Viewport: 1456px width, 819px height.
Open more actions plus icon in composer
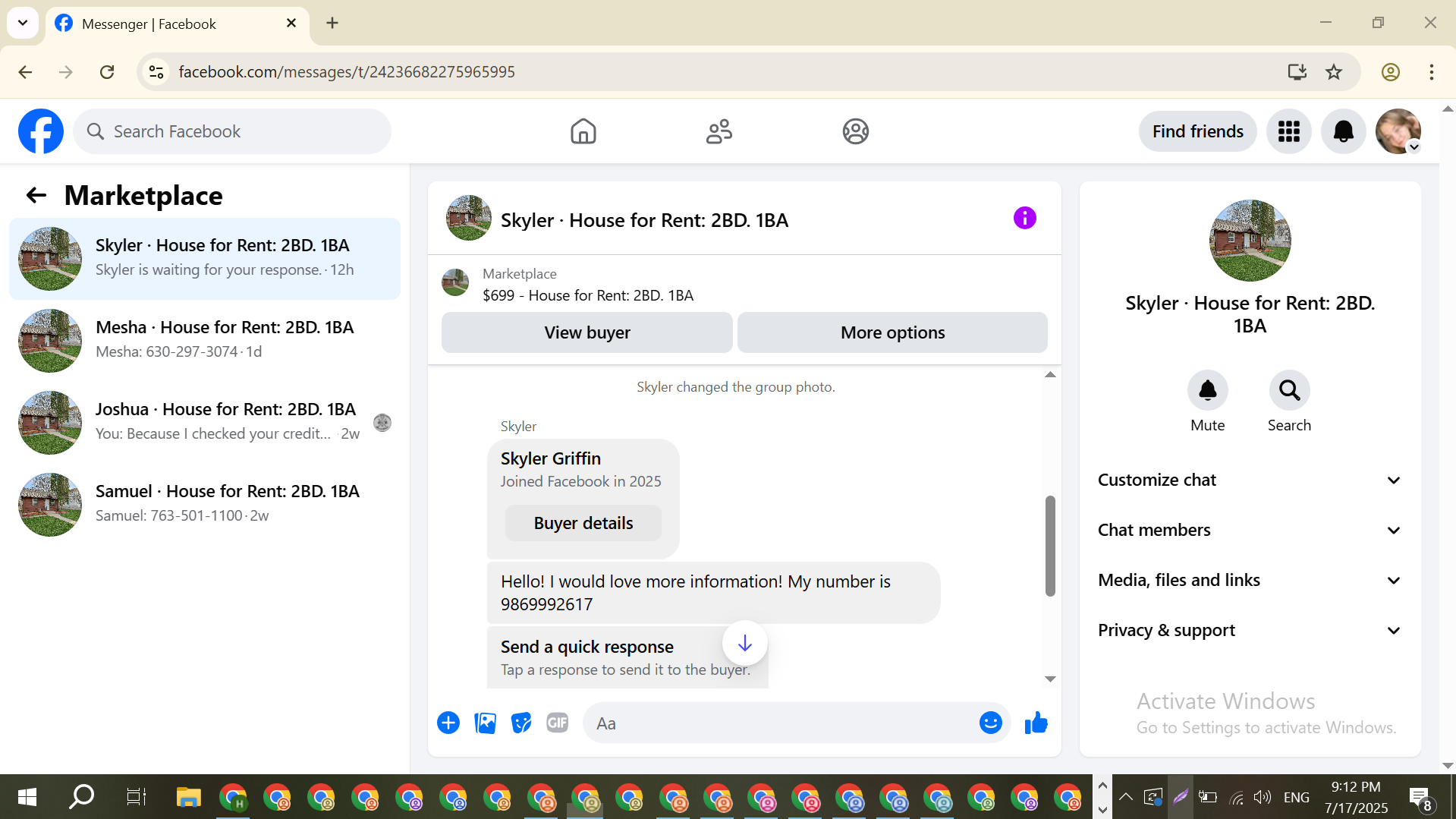[x=448, y=723]
